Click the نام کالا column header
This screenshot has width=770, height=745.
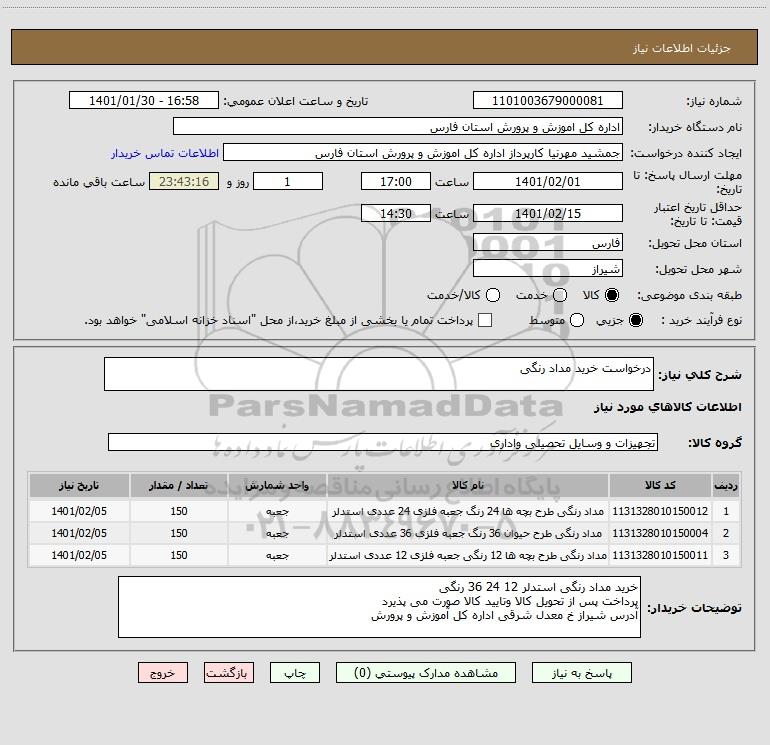[x=468, y=485]
